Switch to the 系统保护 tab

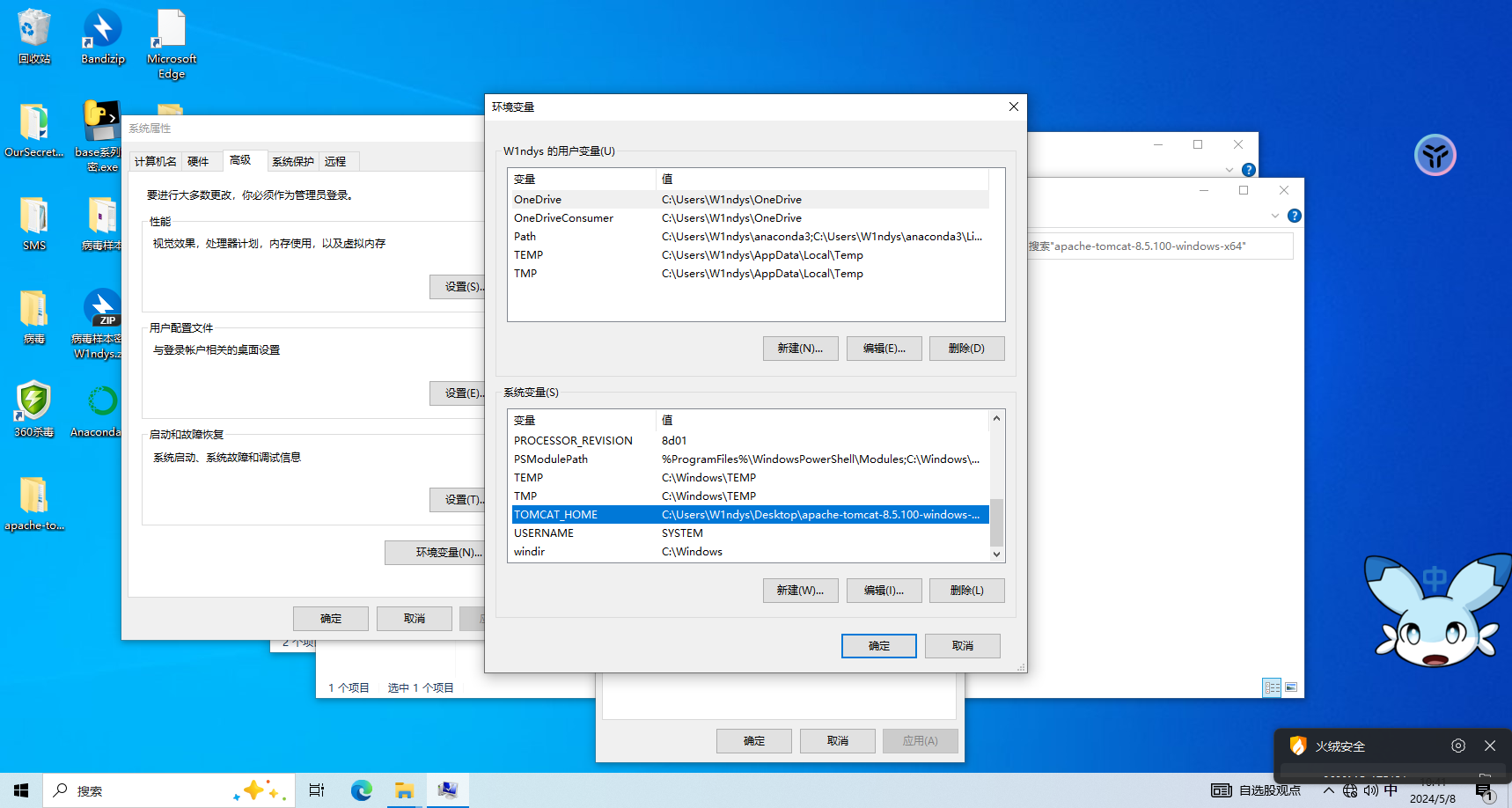click(292, 161)
